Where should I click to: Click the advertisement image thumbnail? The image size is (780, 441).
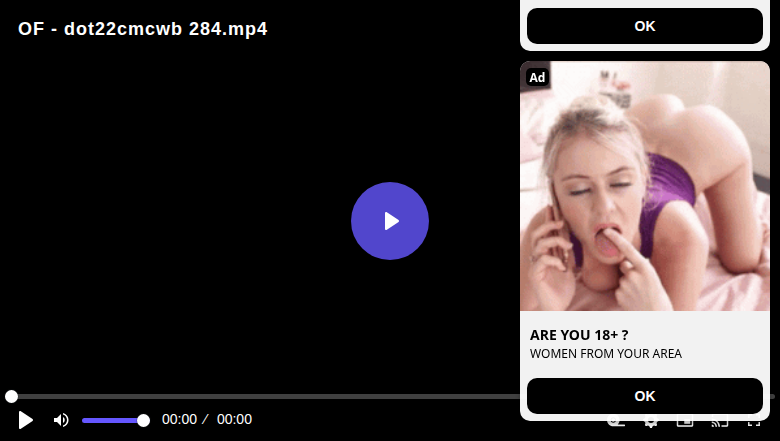tap(645, 186)
